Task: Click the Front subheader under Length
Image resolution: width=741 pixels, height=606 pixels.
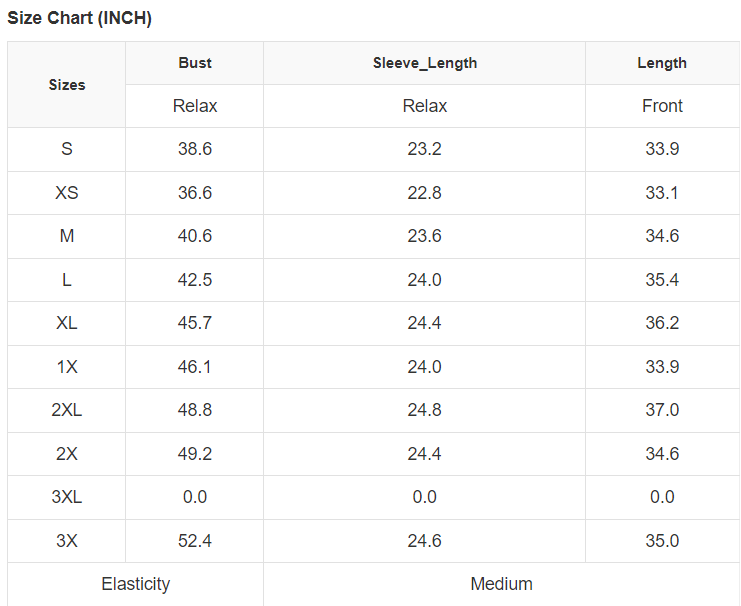Action: pos(662,106)
